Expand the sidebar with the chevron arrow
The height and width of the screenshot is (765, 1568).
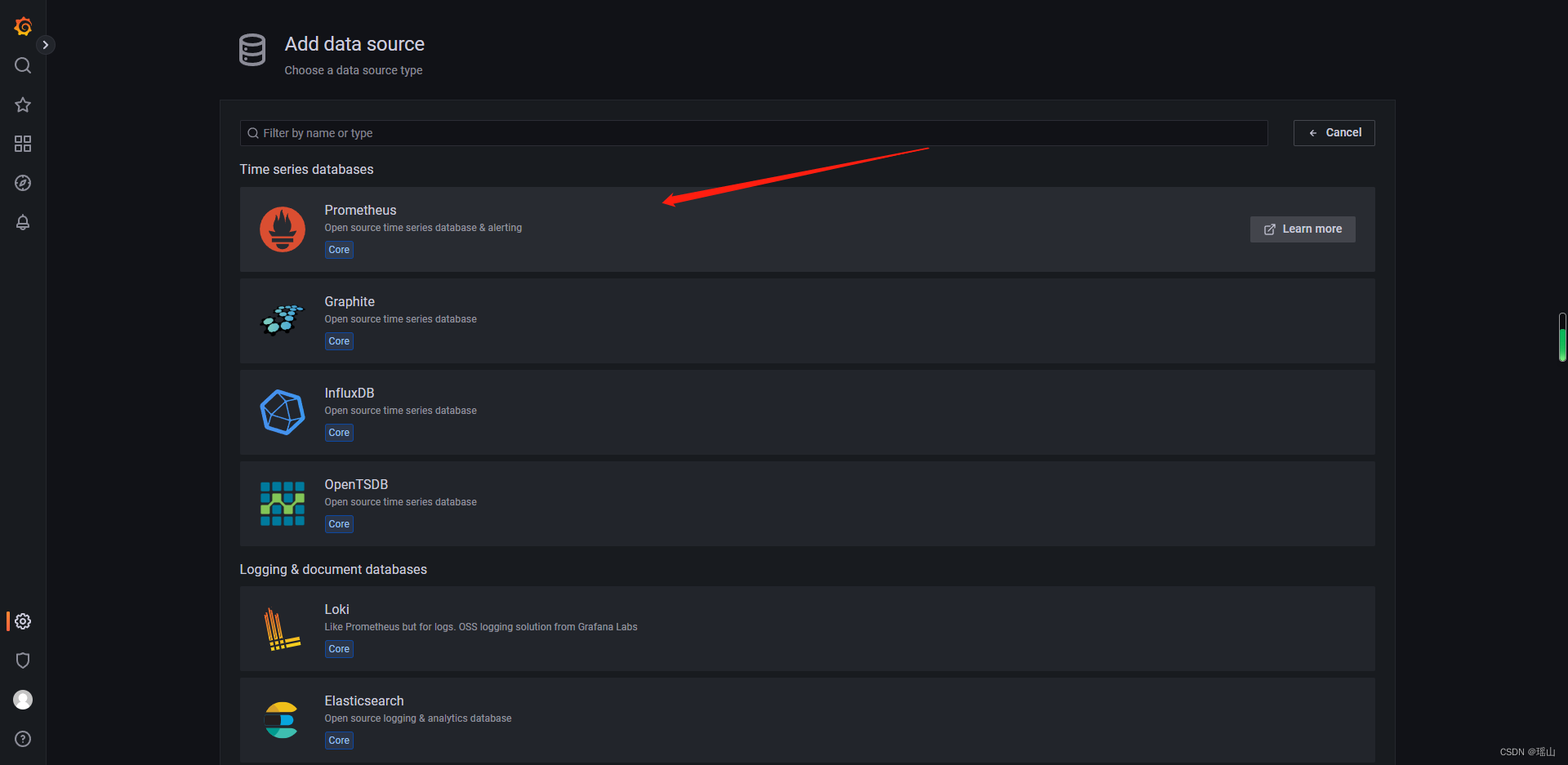[46, 45]
